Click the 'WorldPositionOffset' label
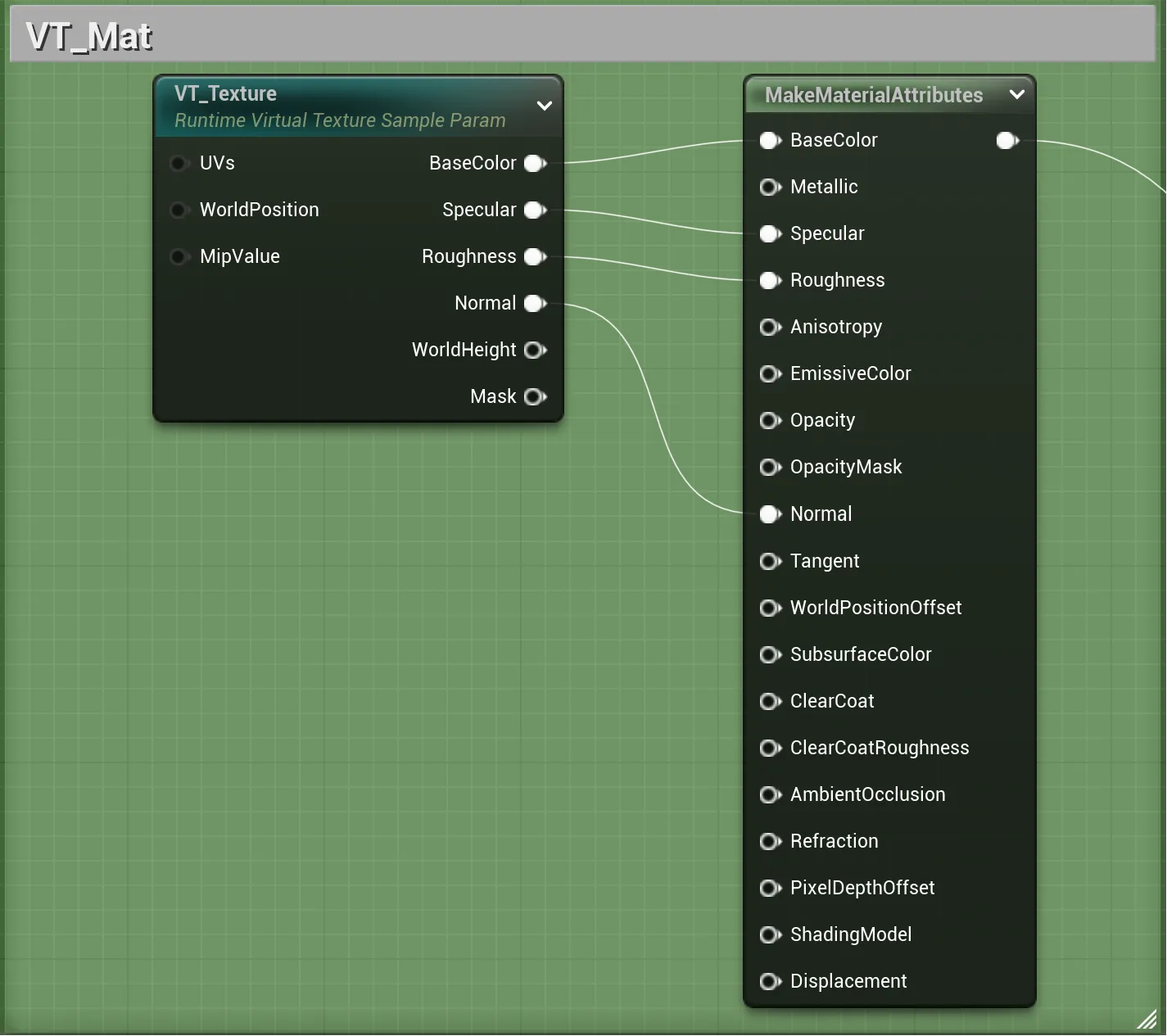Screen dimensions: 1167x1036 point(875,607)
